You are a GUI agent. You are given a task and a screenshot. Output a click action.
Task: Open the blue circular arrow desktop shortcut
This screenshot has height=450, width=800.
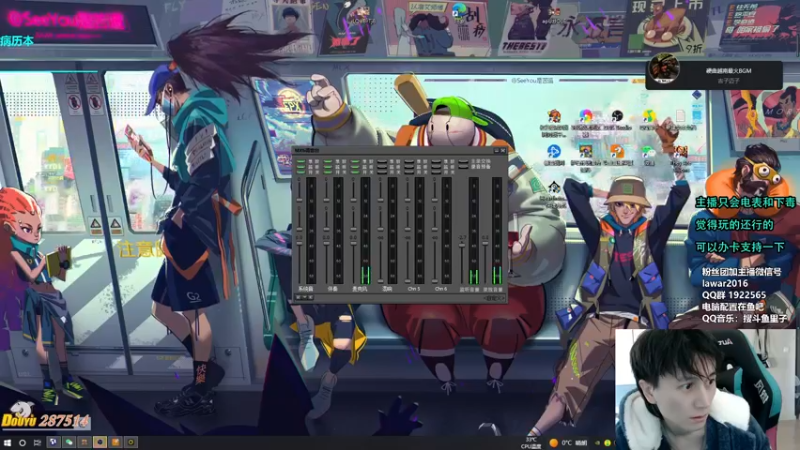(x=554, y=151)
